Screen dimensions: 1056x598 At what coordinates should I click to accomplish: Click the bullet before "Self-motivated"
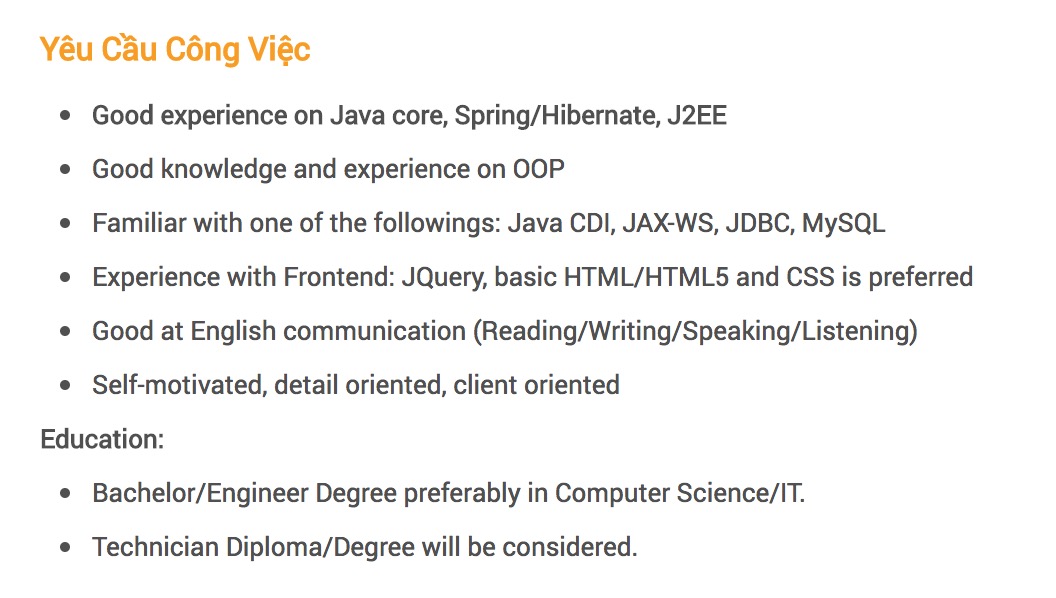[66, 386]
